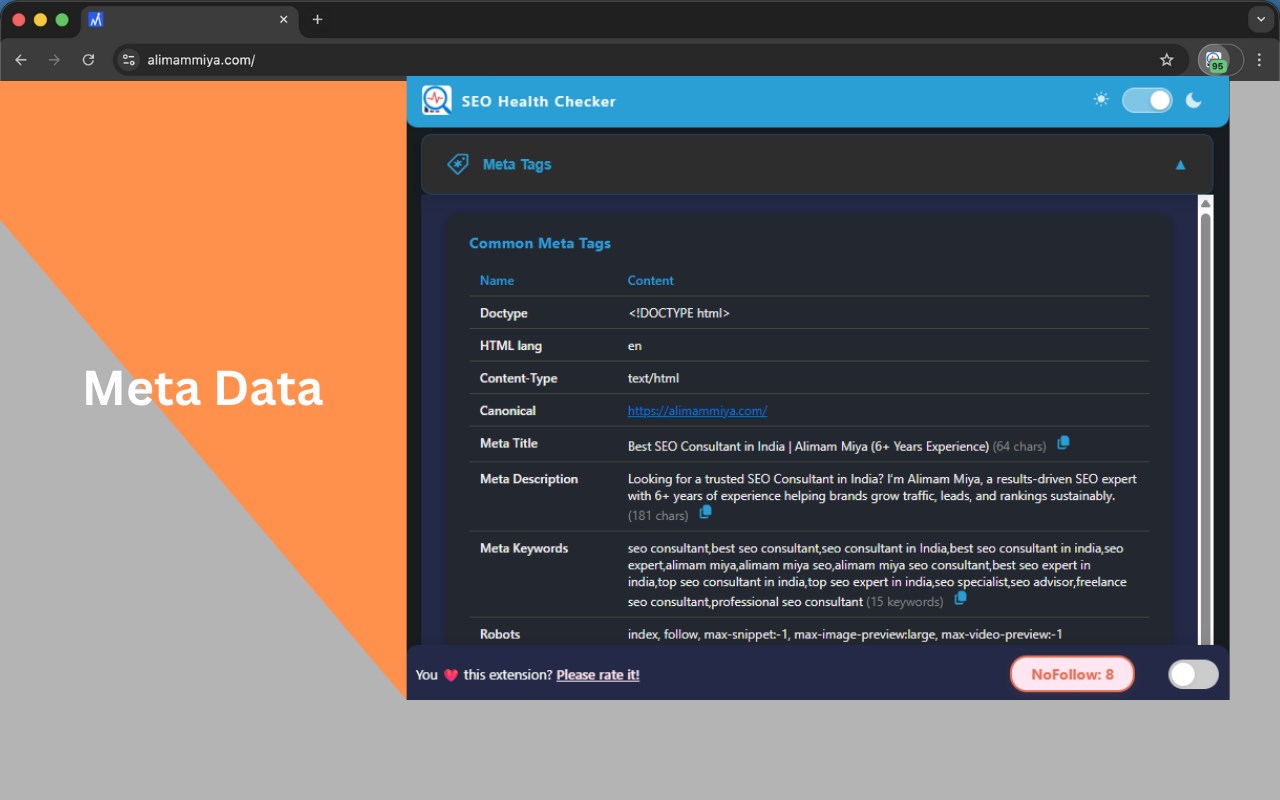Click the 'Doctype' row label
The width and height of the screenshot is (1280, 800).
click(504, 313)
